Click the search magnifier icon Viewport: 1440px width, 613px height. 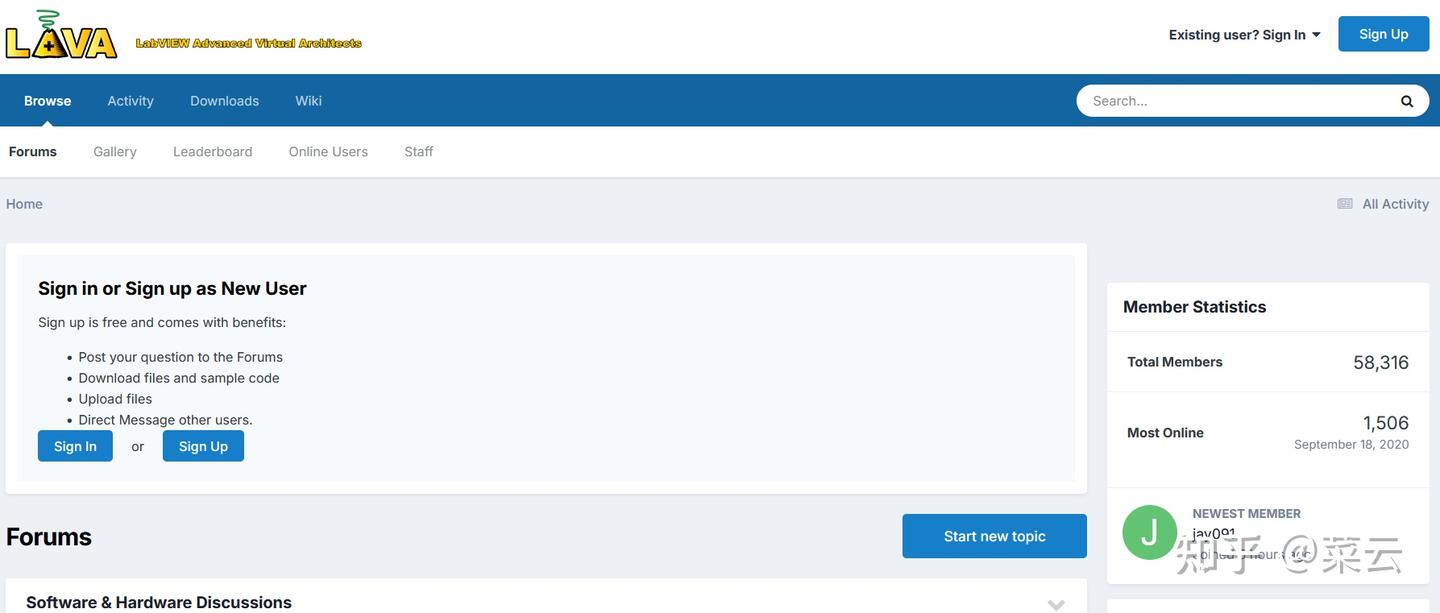[1407, 101]
